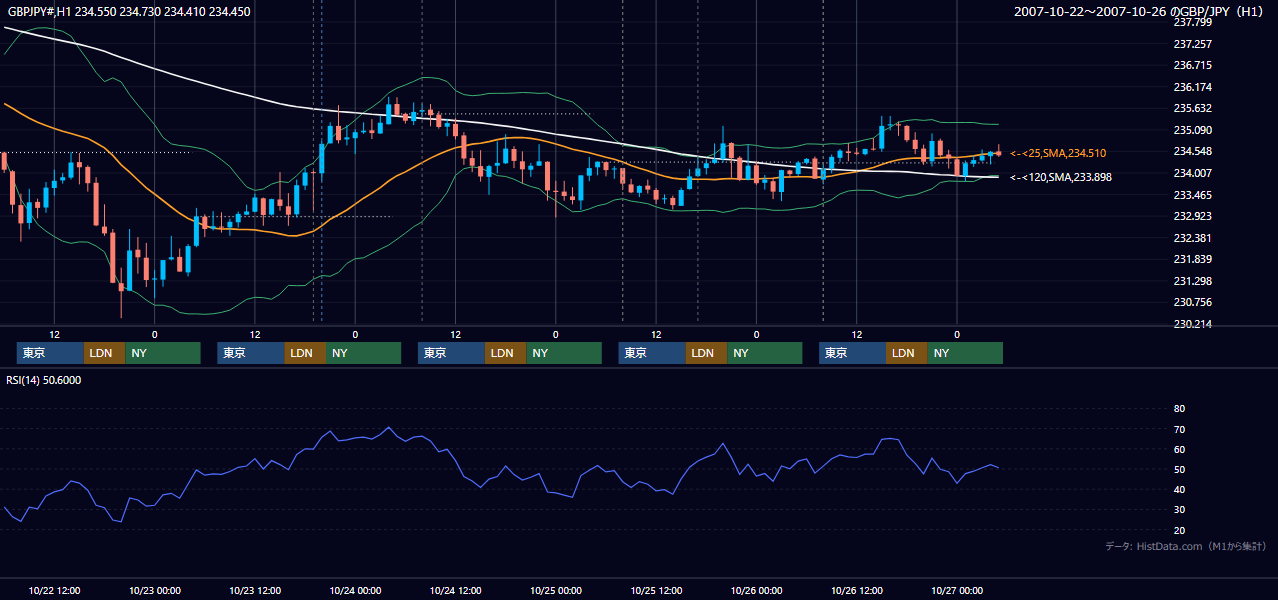Click price axis label 237.799
This screenshot has width=1278, height=600.
point(1192,22)
